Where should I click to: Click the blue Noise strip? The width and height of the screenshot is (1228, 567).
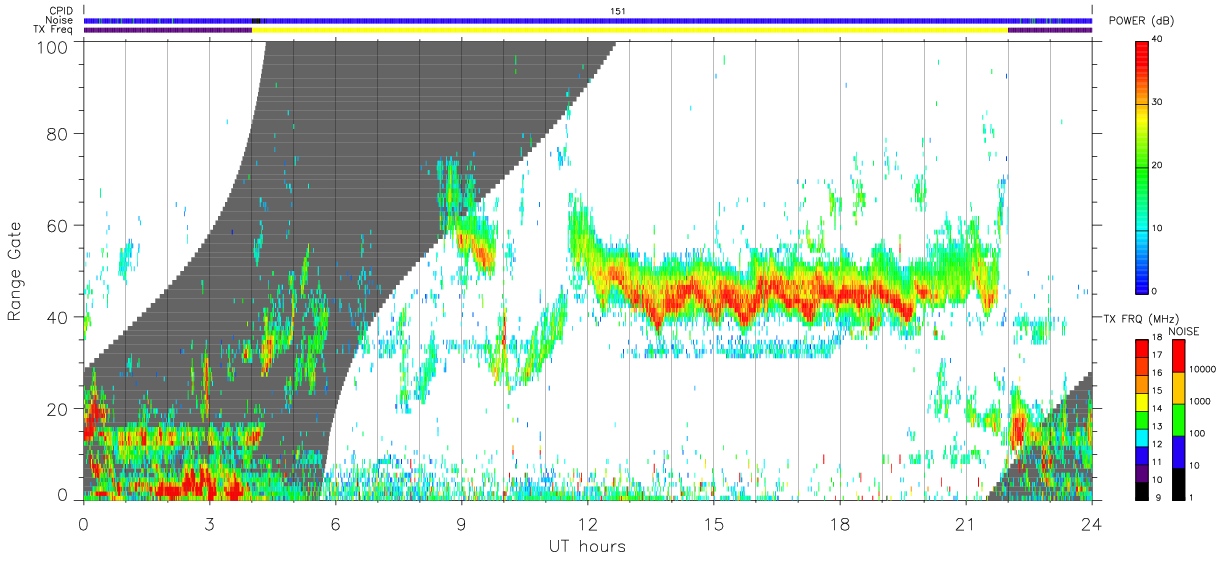coord(588,20)
